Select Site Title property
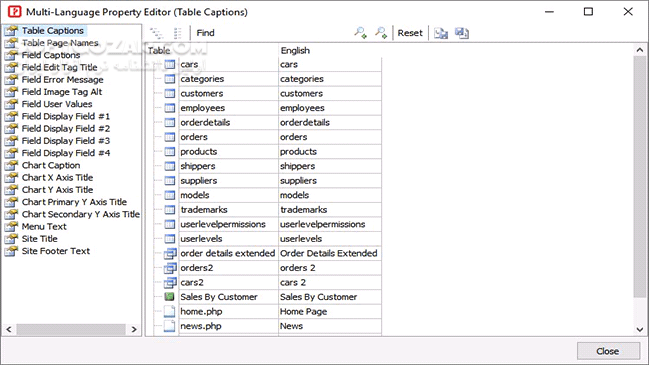 coord(39,239)
